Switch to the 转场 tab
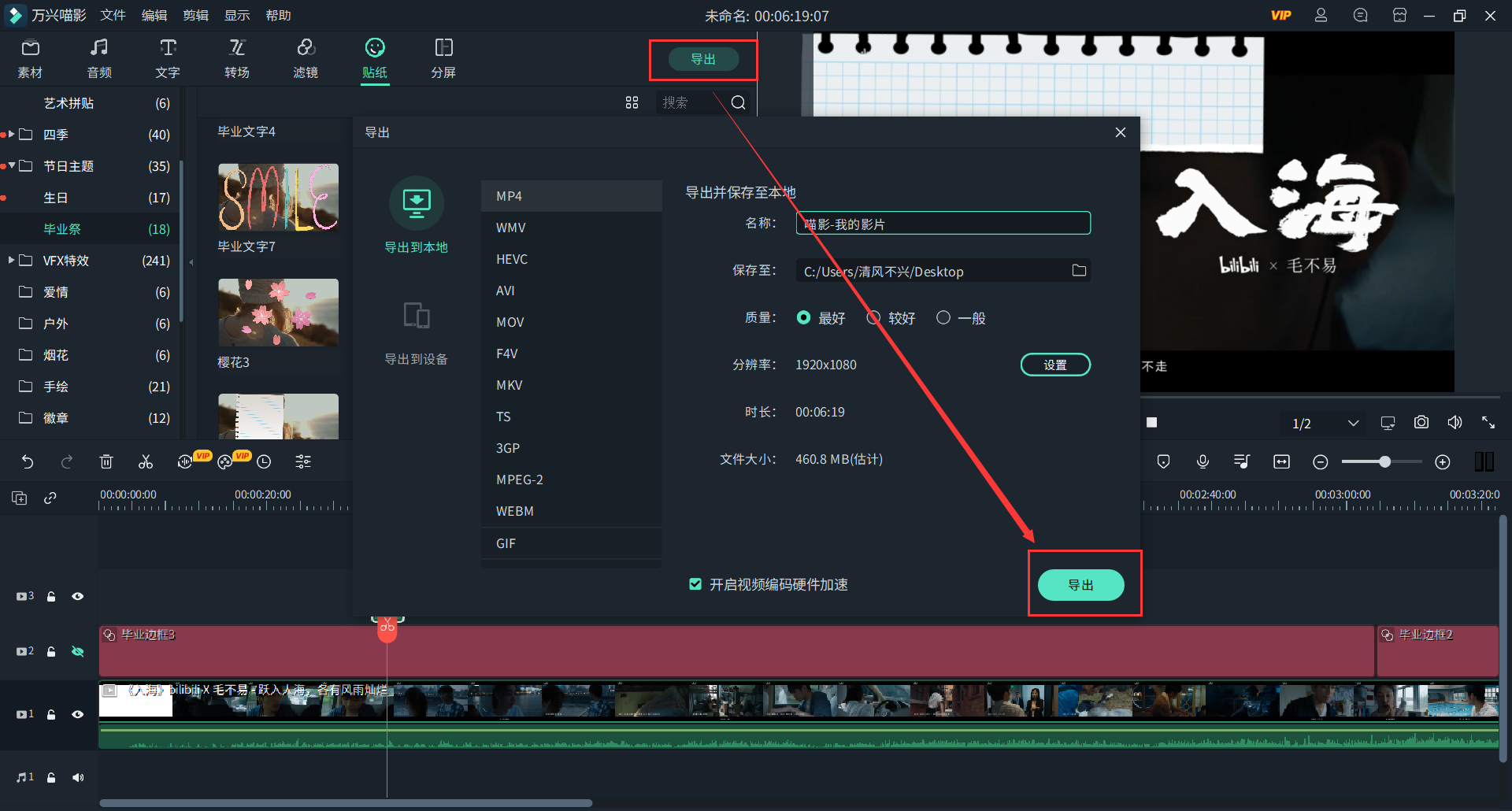 (x=236, y=58)
